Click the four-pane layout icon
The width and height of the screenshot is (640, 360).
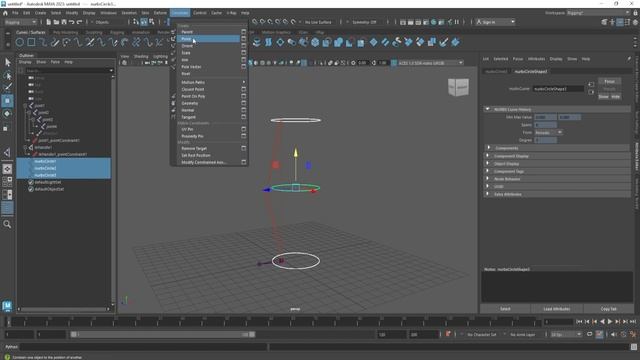(7, 181)
